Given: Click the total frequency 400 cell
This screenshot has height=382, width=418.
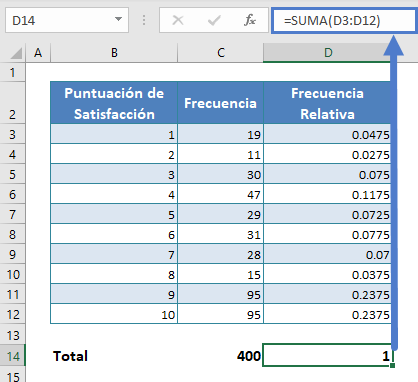Looking at the screenshot, I should click(x=221, y=356).
